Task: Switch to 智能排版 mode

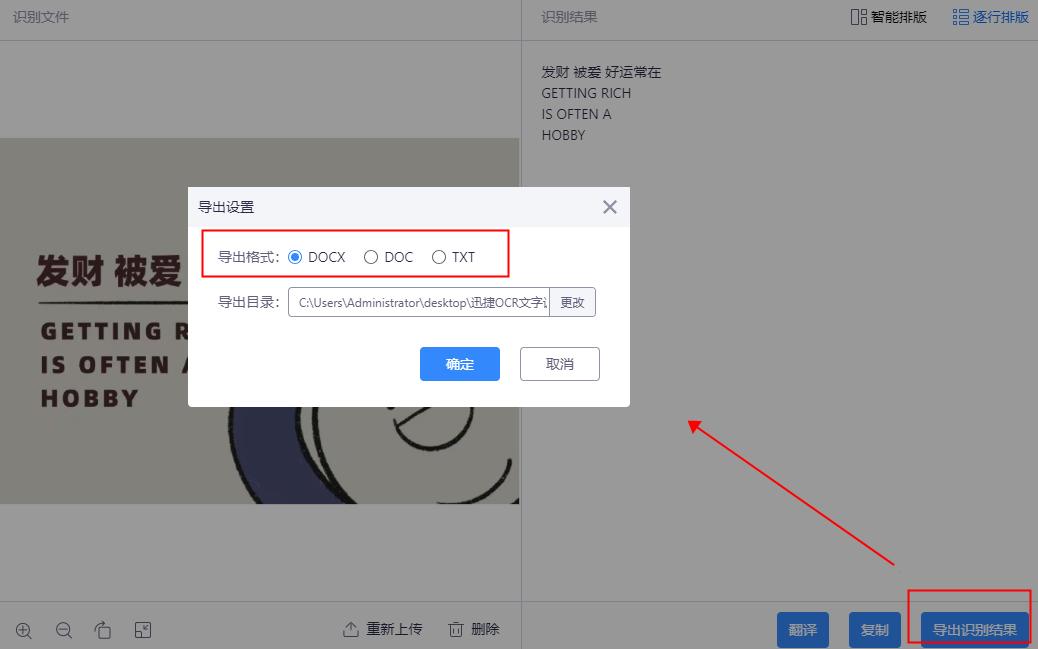Action: (888, 16)
